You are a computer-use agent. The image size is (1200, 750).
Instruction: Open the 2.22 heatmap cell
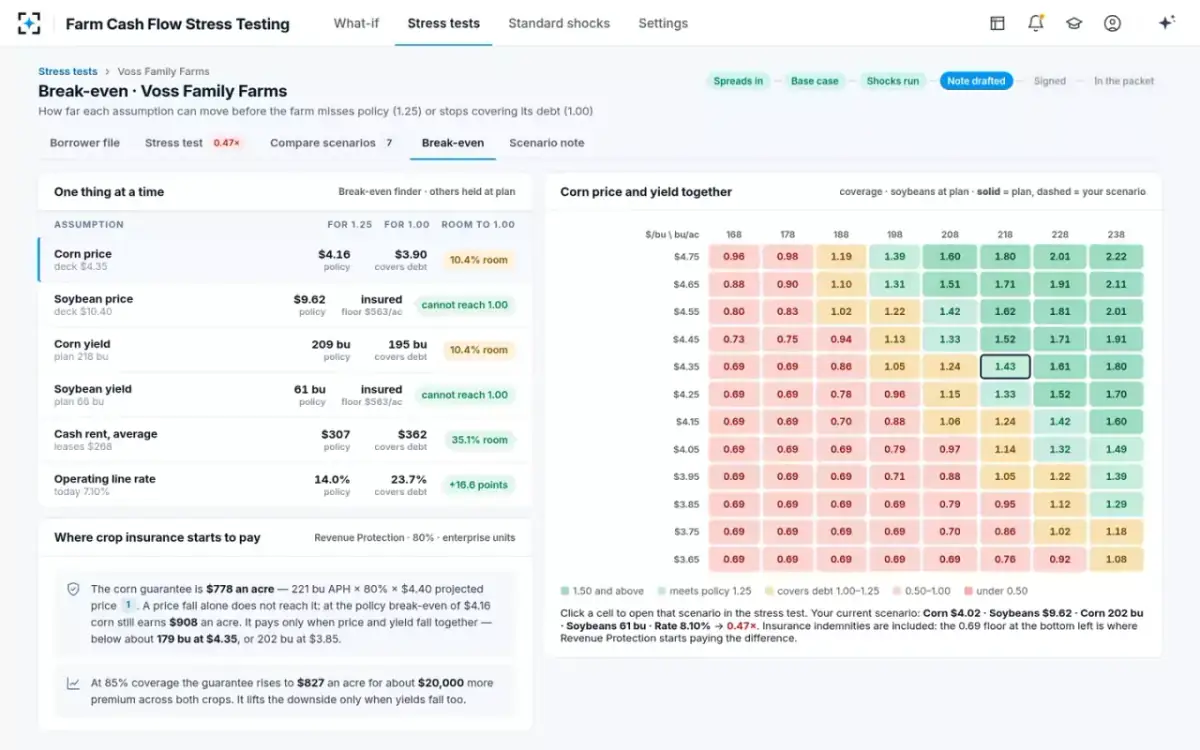point(1116,257)
